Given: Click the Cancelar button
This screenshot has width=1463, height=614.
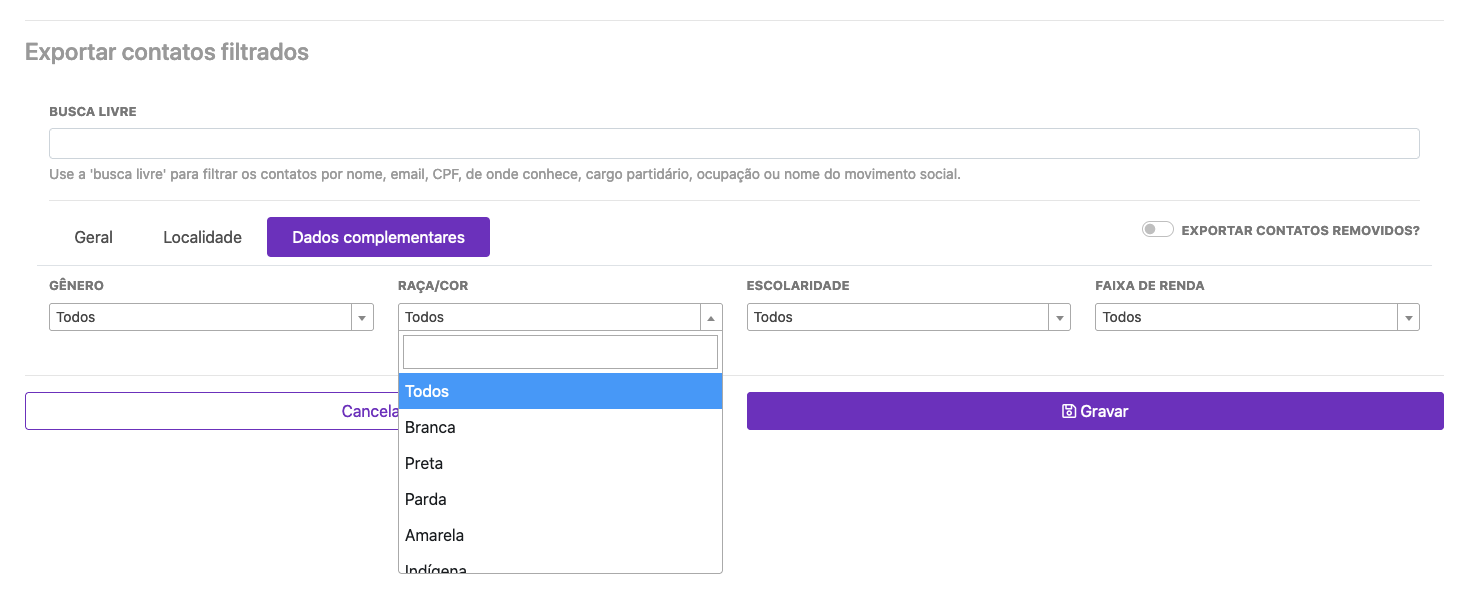Looking at the screenshot, I should pyautogui.click(x=210, y=411).
